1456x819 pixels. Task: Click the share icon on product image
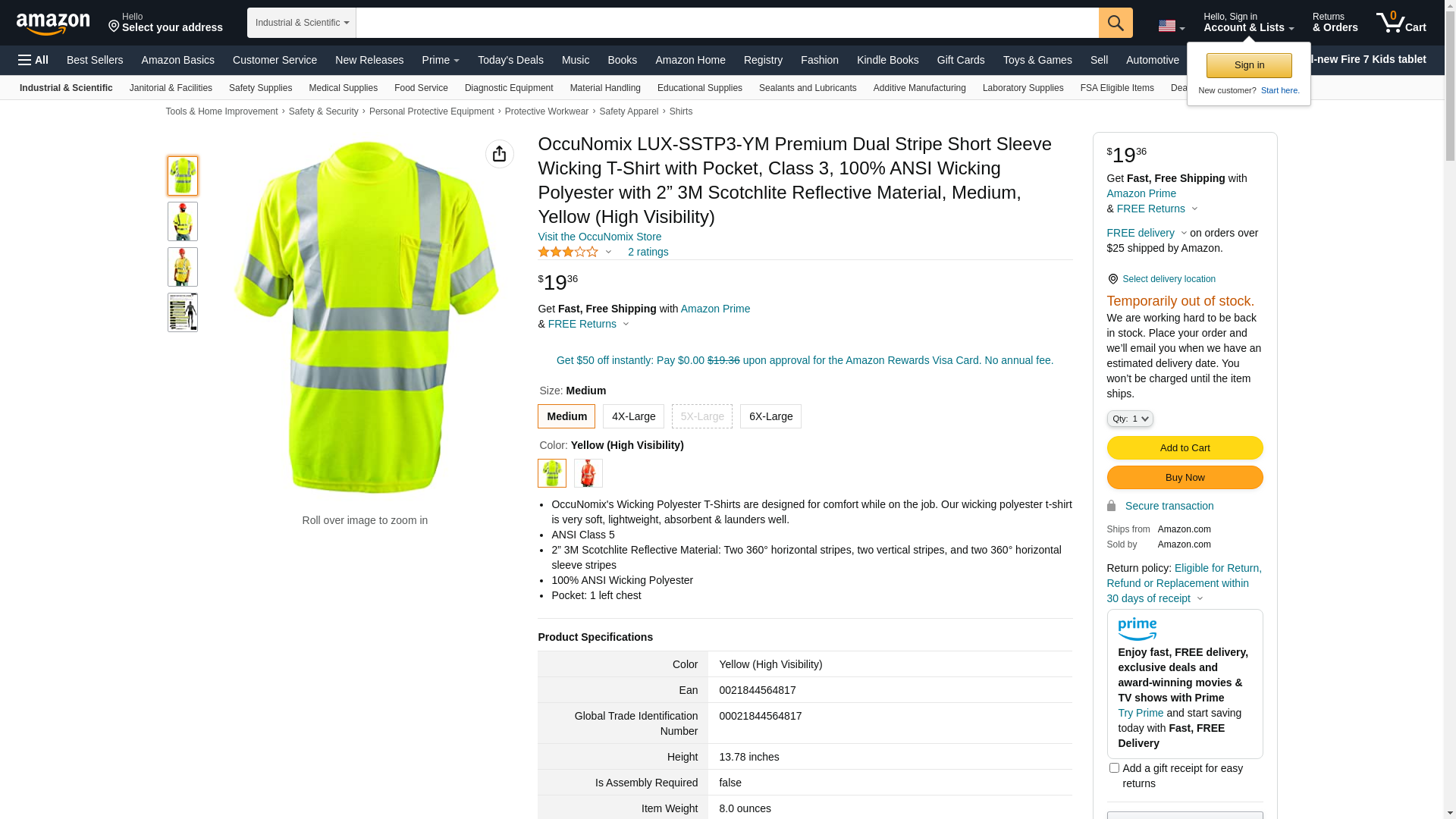(499, 154)
